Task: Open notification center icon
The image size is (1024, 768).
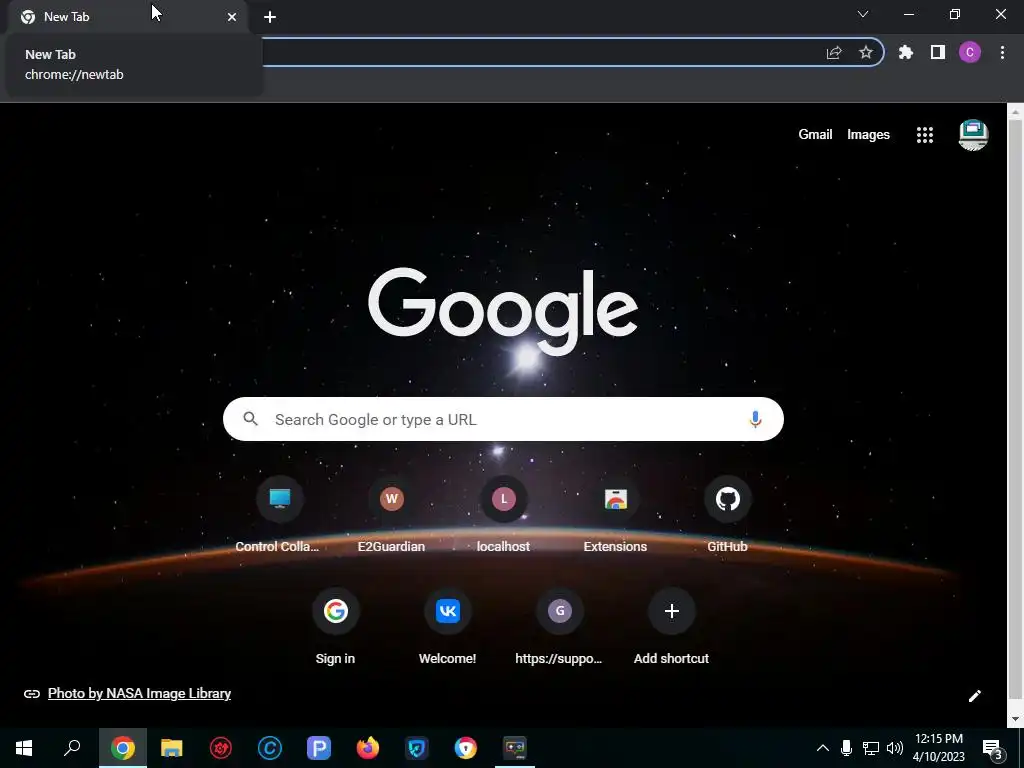Action: 992,748
